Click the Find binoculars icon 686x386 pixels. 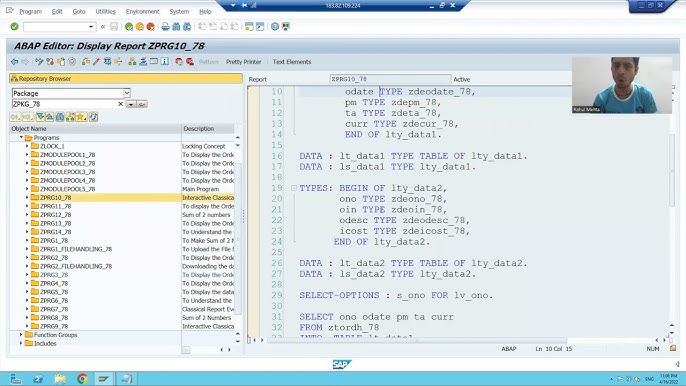coord(176,27)
